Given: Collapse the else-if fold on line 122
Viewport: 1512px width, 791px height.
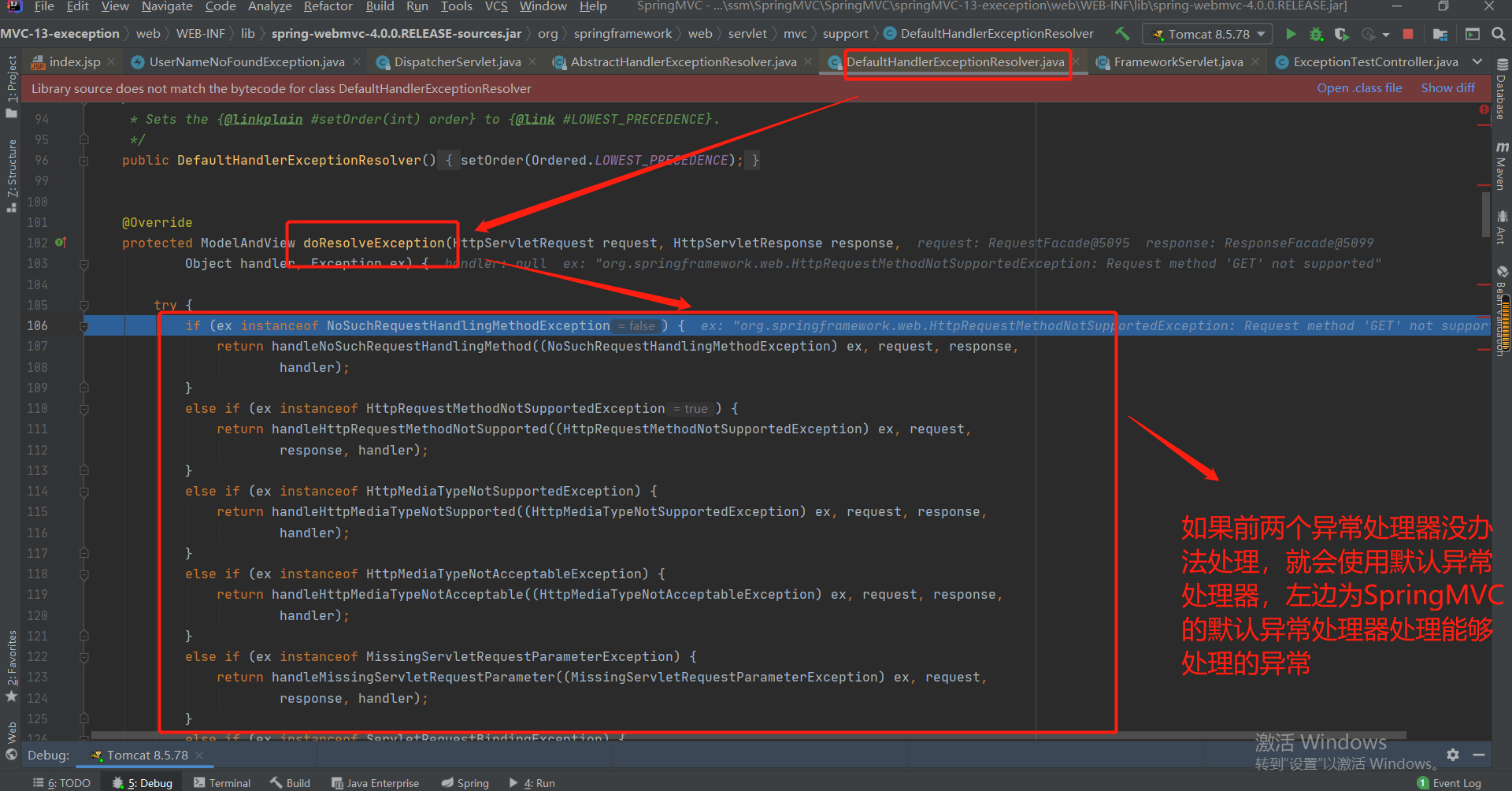Looking at the screenshot, I should (x=83, y=656).
